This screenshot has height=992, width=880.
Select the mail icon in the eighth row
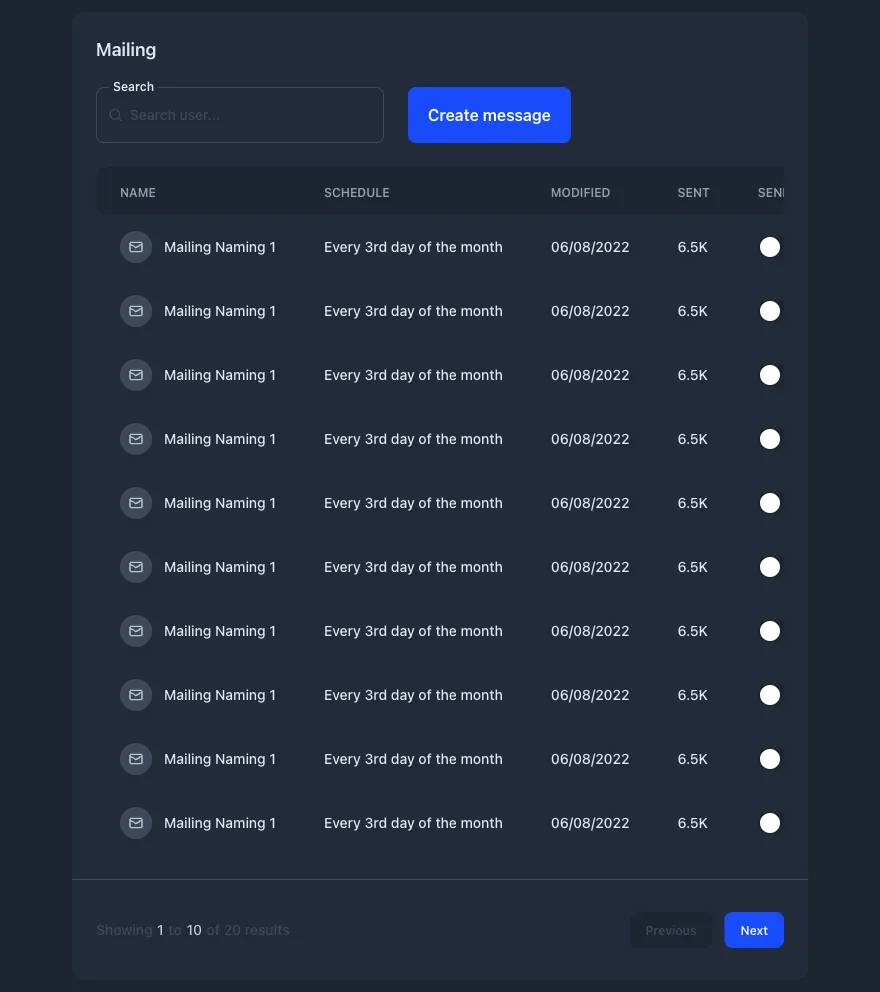pyautogui.click(x=136, y=695)
